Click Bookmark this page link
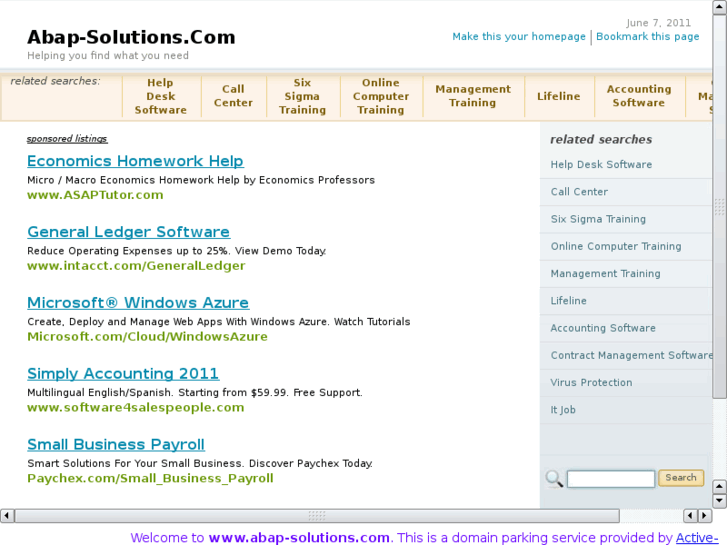This screenshot has width=727, height=545. click(x=648, y=37)
